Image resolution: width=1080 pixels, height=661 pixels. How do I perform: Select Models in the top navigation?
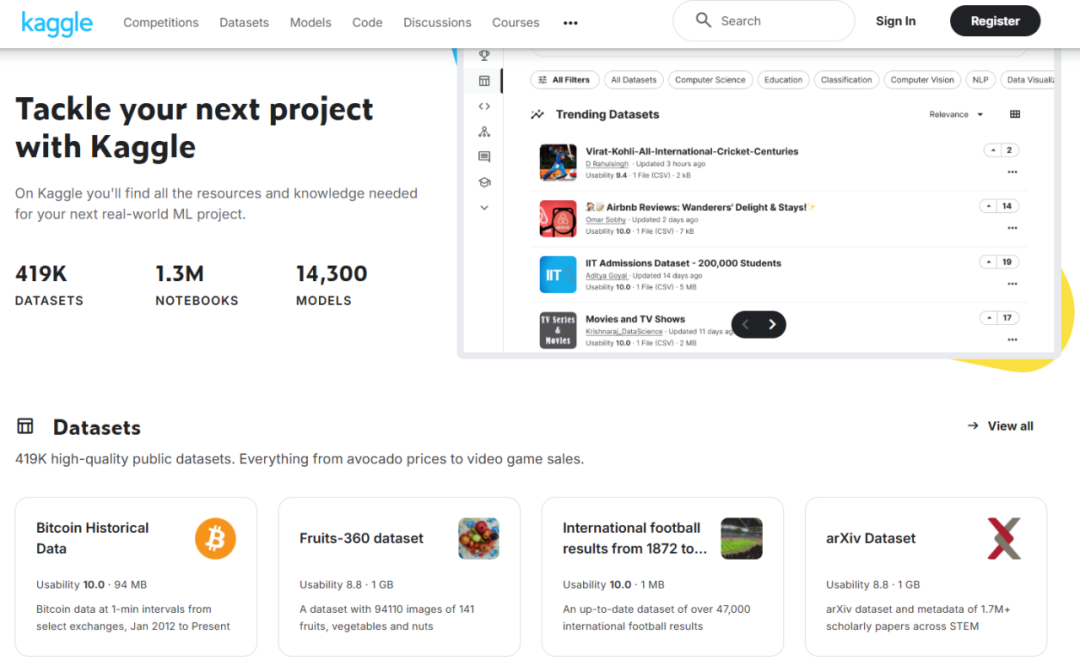click(311, 22)
